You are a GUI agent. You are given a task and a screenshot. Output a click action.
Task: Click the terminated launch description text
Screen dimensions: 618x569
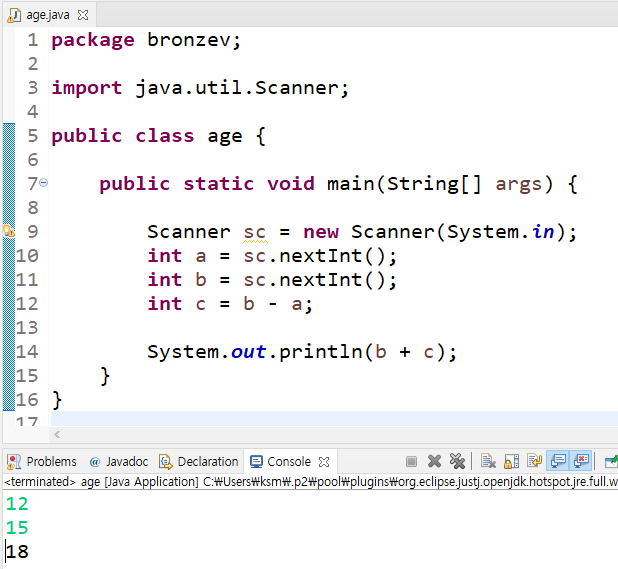pyautogui.click(x=311, y=482)
